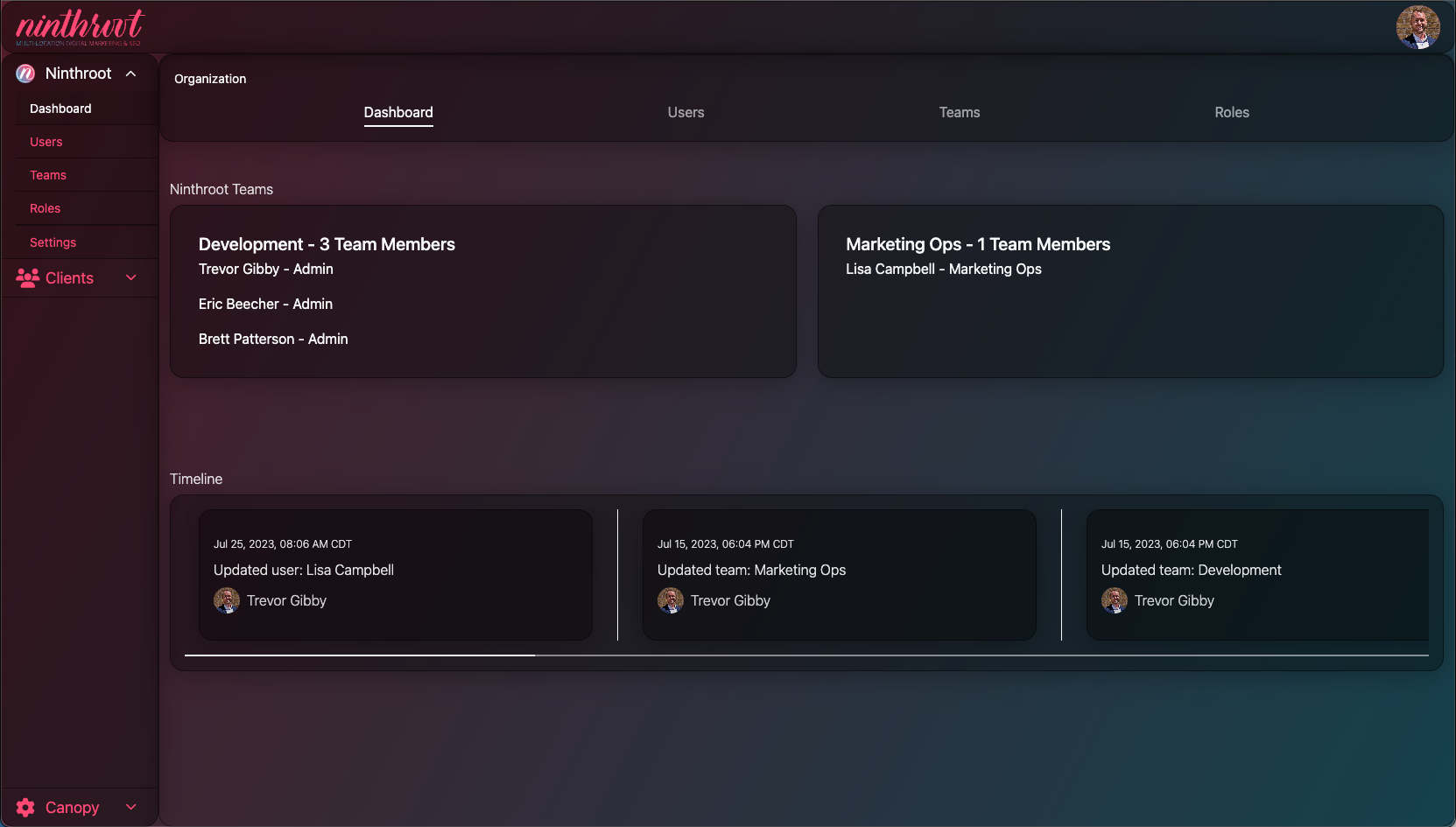
Task: Click Trevor Gibby avatar on Development update
Action: (x=1115, y=600)
